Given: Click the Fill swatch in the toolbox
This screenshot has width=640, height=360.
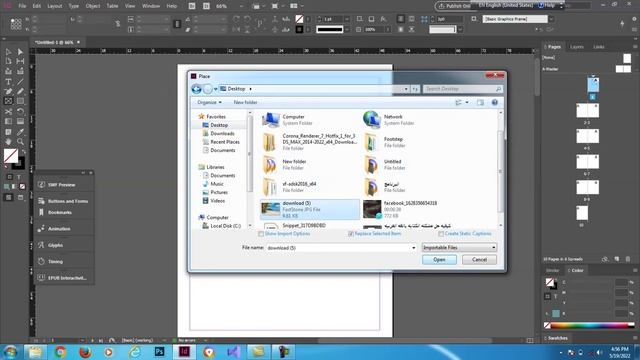Looking at the screenshot, I should pos(11,156).
